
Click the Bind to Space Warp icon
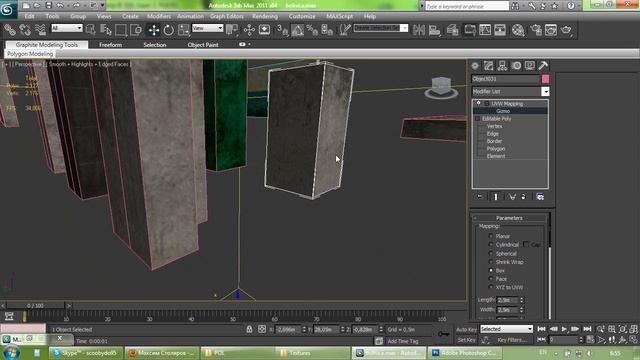point(40,30)
